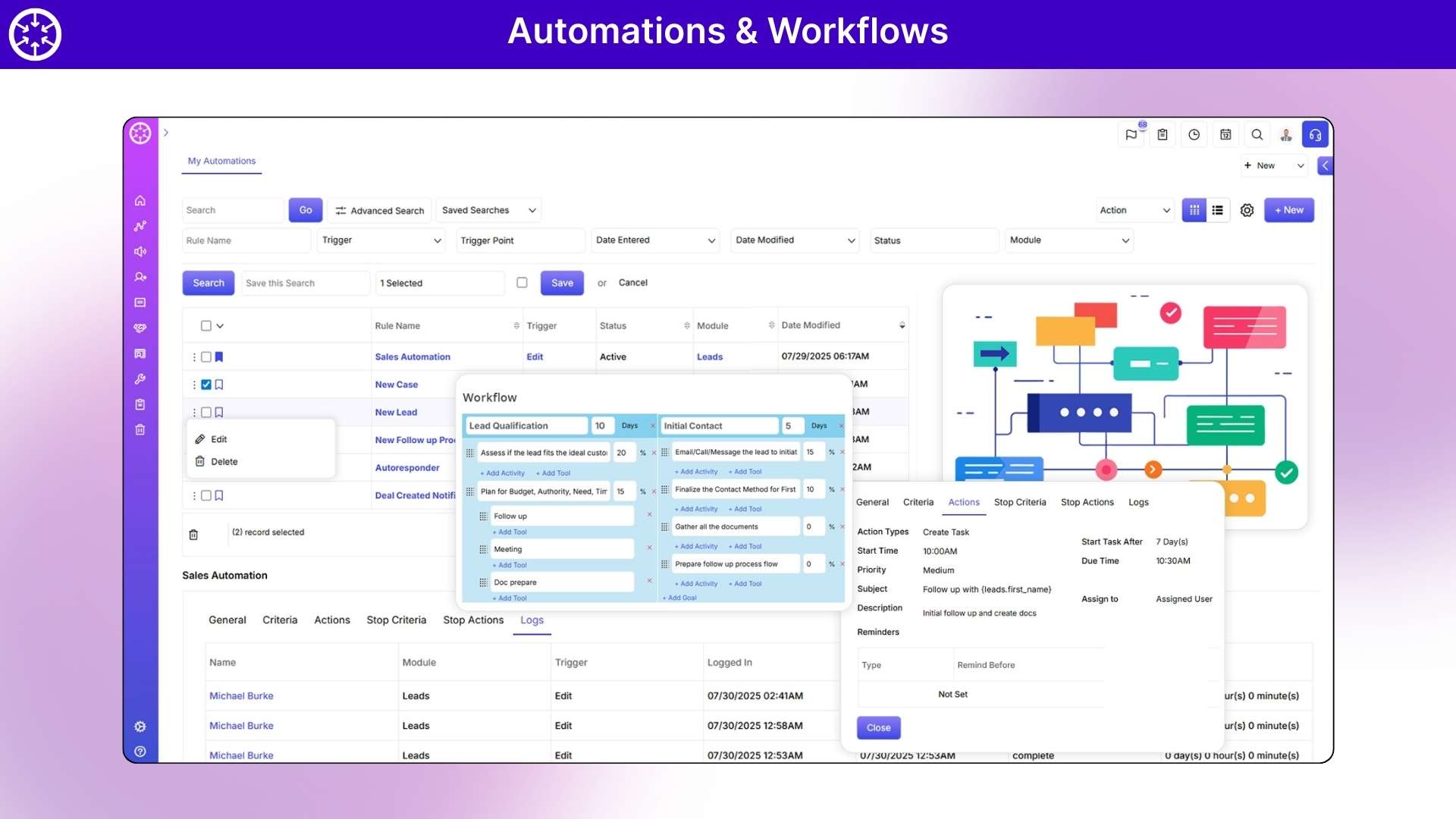
Task: Click the search magnifier icon
Action: [1257, 134]
